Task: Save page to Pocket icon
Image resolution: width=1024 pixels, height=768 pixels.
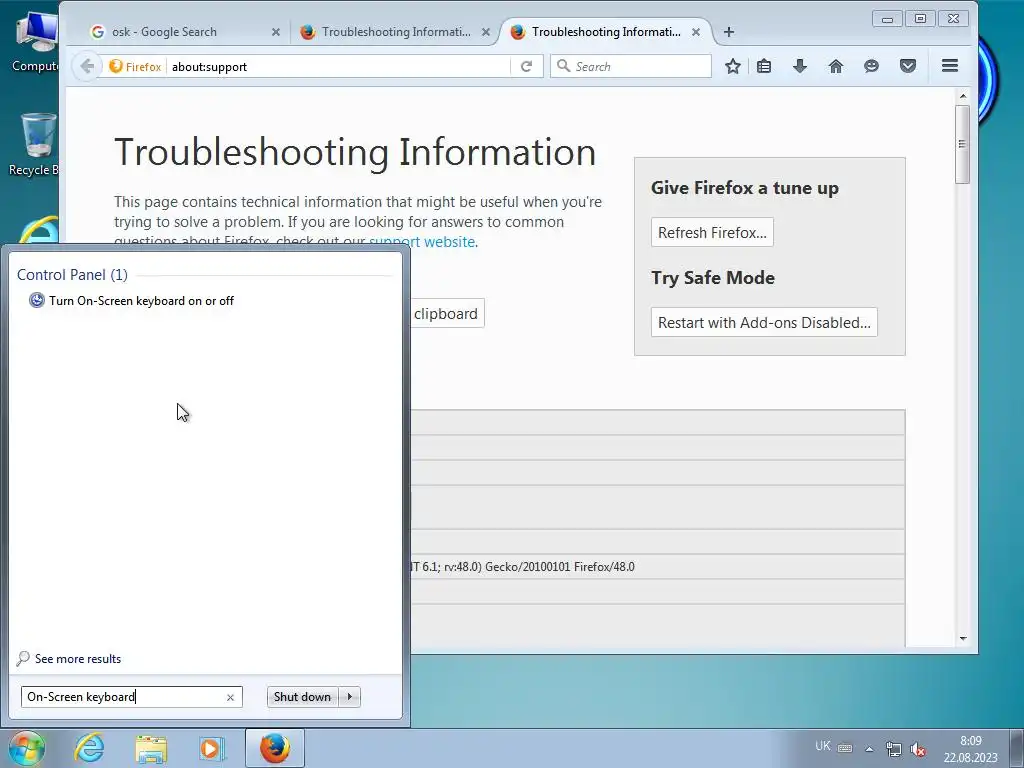Action: (908, 66)
